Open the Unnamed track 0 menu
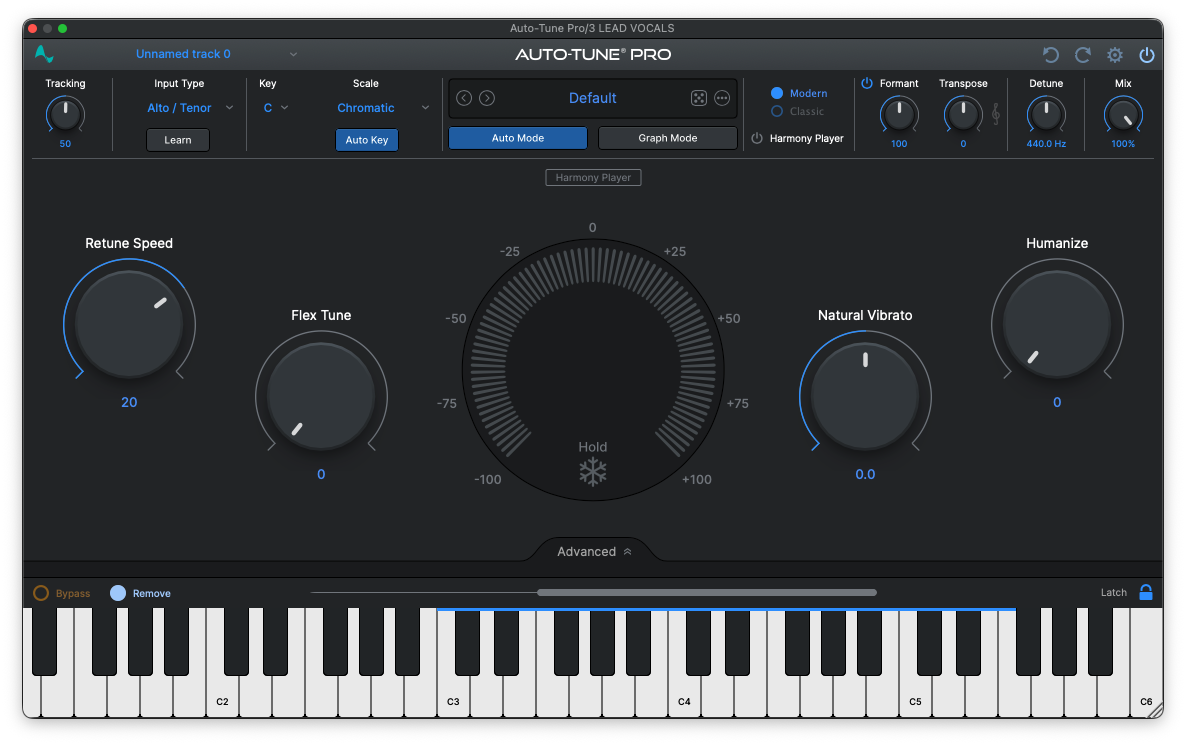Viewport: 1186px width, 745px height. coord(183,53)
